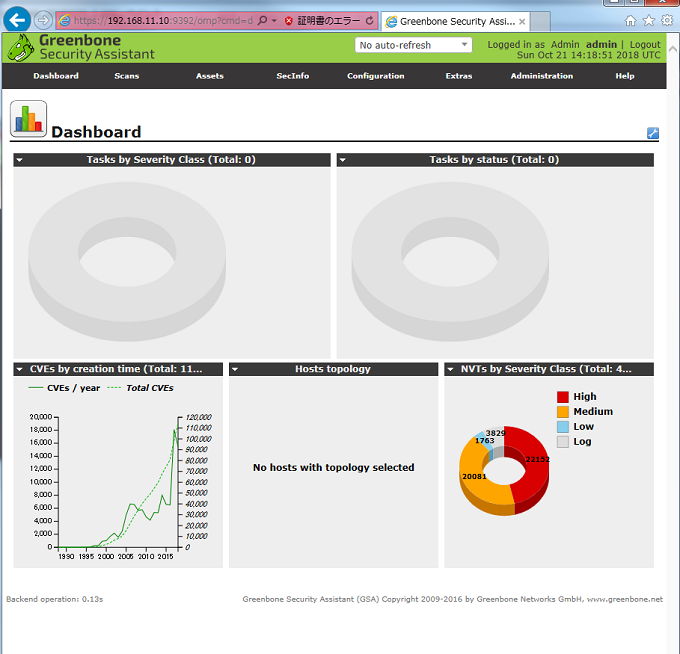Click the page scrollbar up arrow
680x654 pixels.
(x=673, y=49)
